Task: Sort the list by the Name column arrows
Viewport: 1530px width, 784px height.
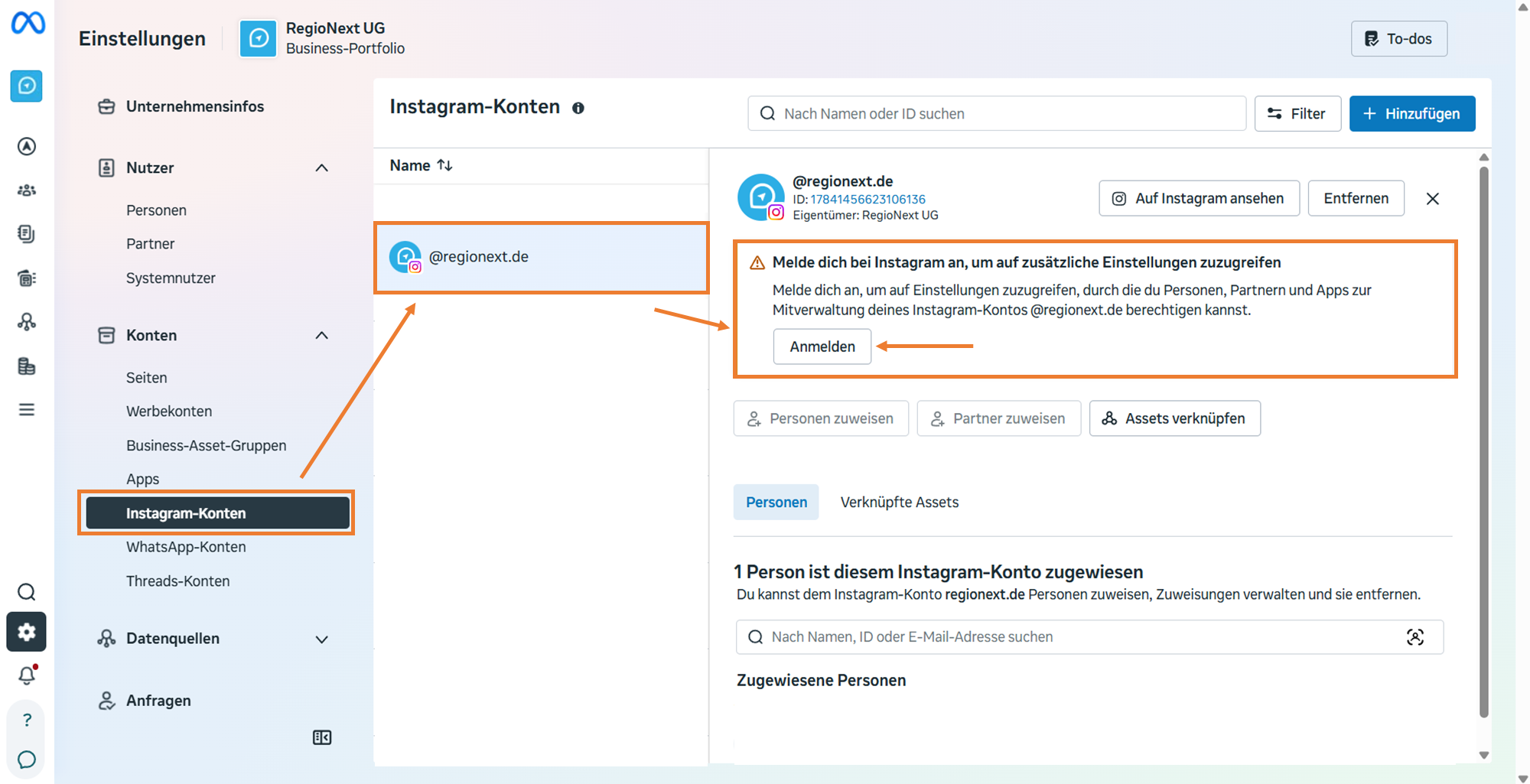Action: 445,165
